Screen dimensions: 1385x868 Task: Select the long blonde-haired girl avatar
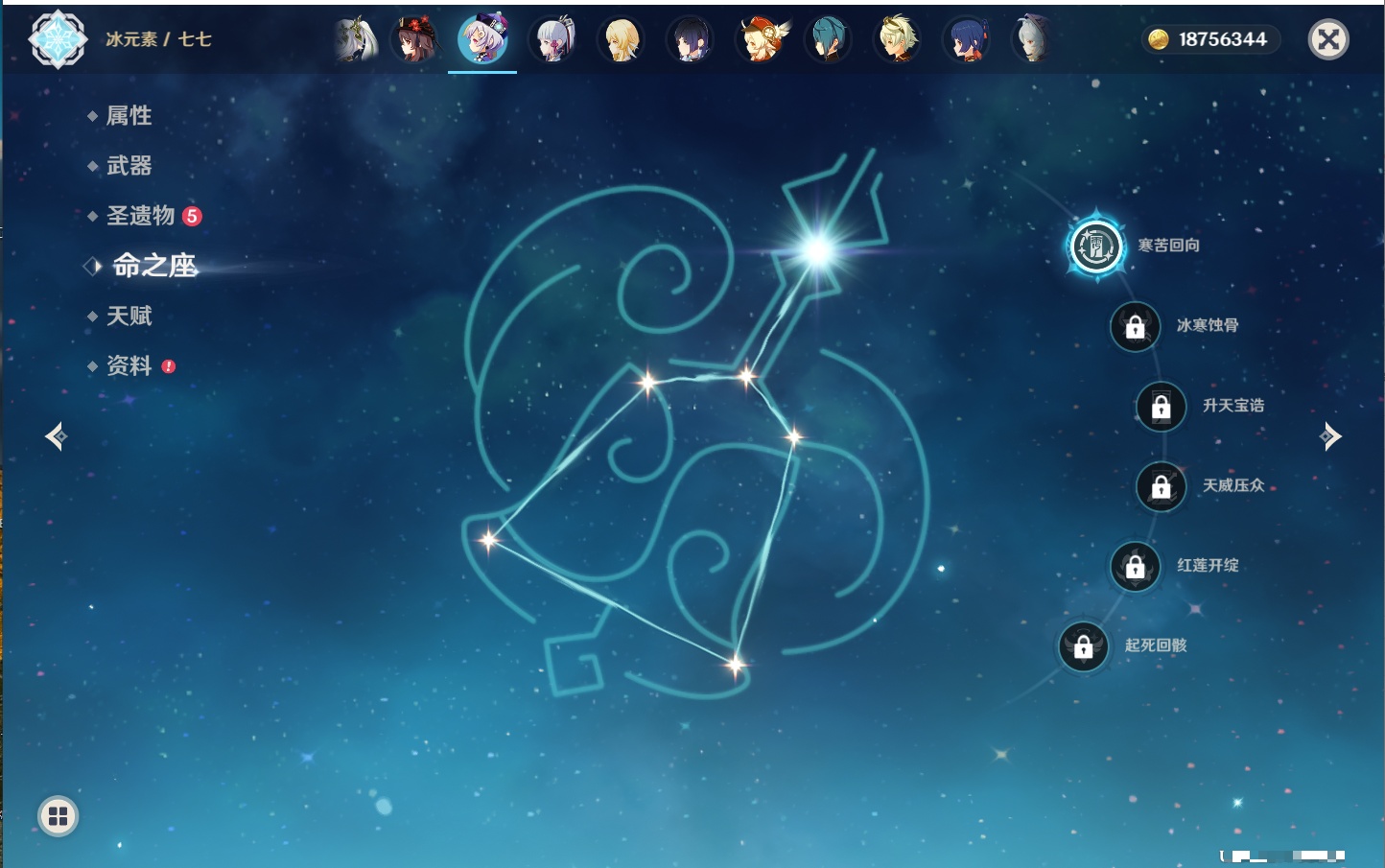[x=621, y=39]
